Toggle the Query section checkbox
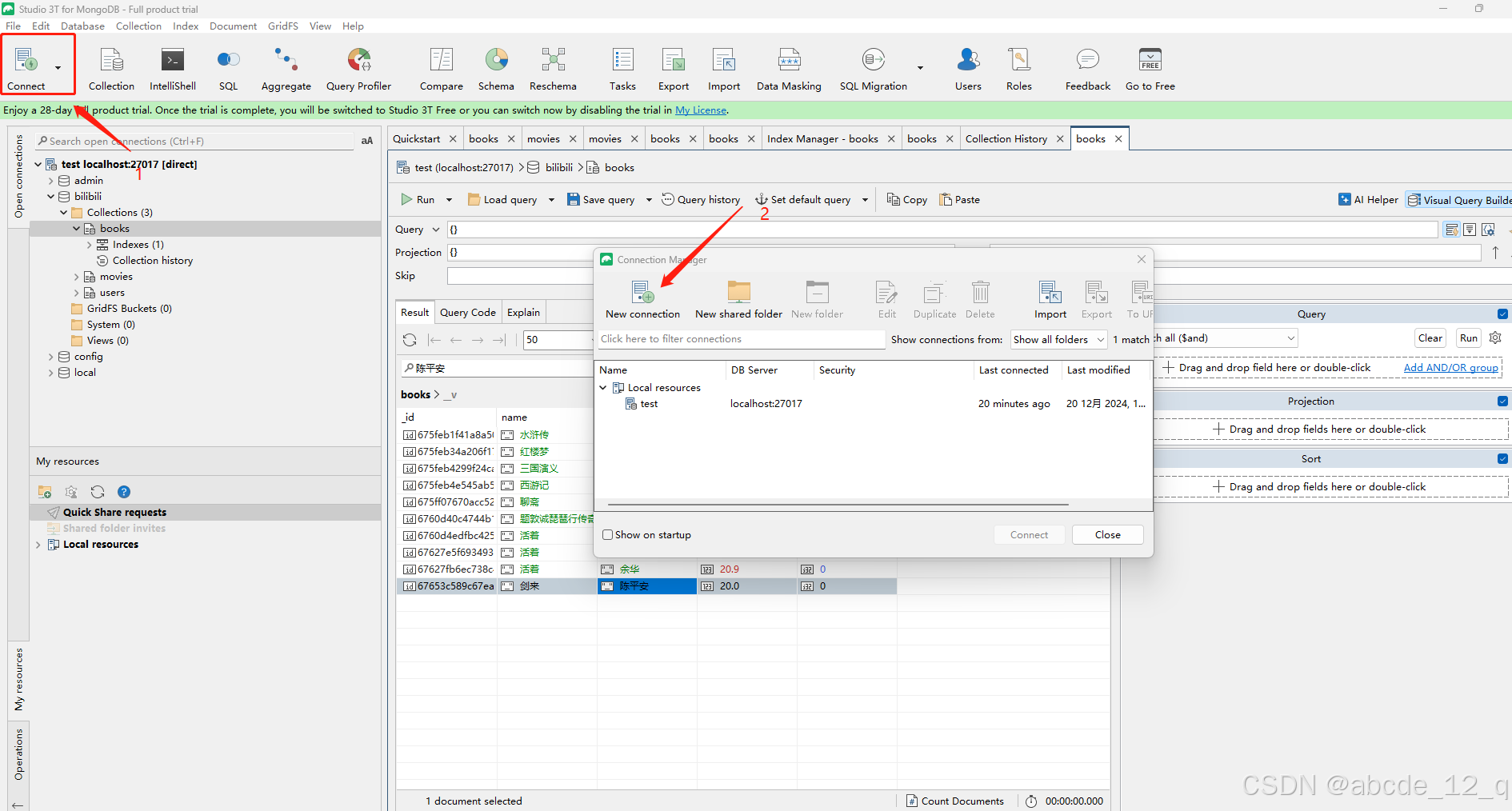This screenshot has height=811, width=1512. pyautogui.click(x=1502, y=314)
